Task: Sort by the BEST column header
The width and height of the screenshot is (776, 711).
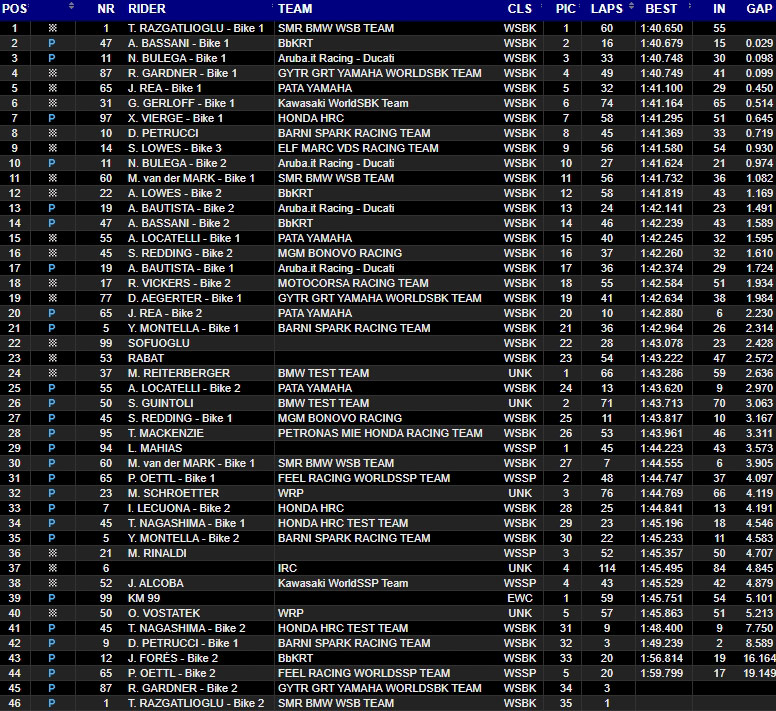Action: tap(661, 8)
